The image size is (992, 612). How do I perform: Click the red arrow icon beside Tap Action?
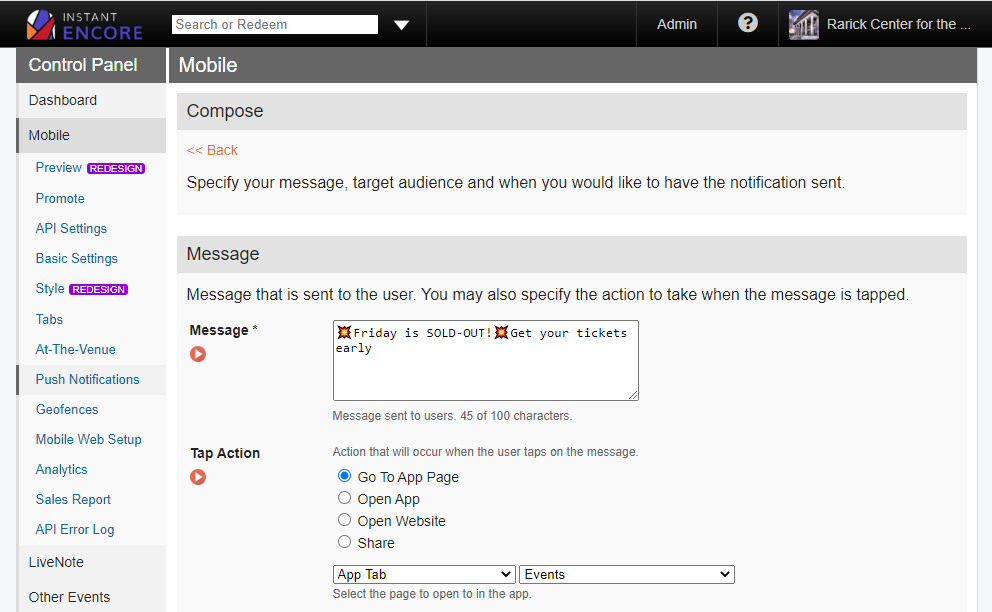tap(197, 477)
